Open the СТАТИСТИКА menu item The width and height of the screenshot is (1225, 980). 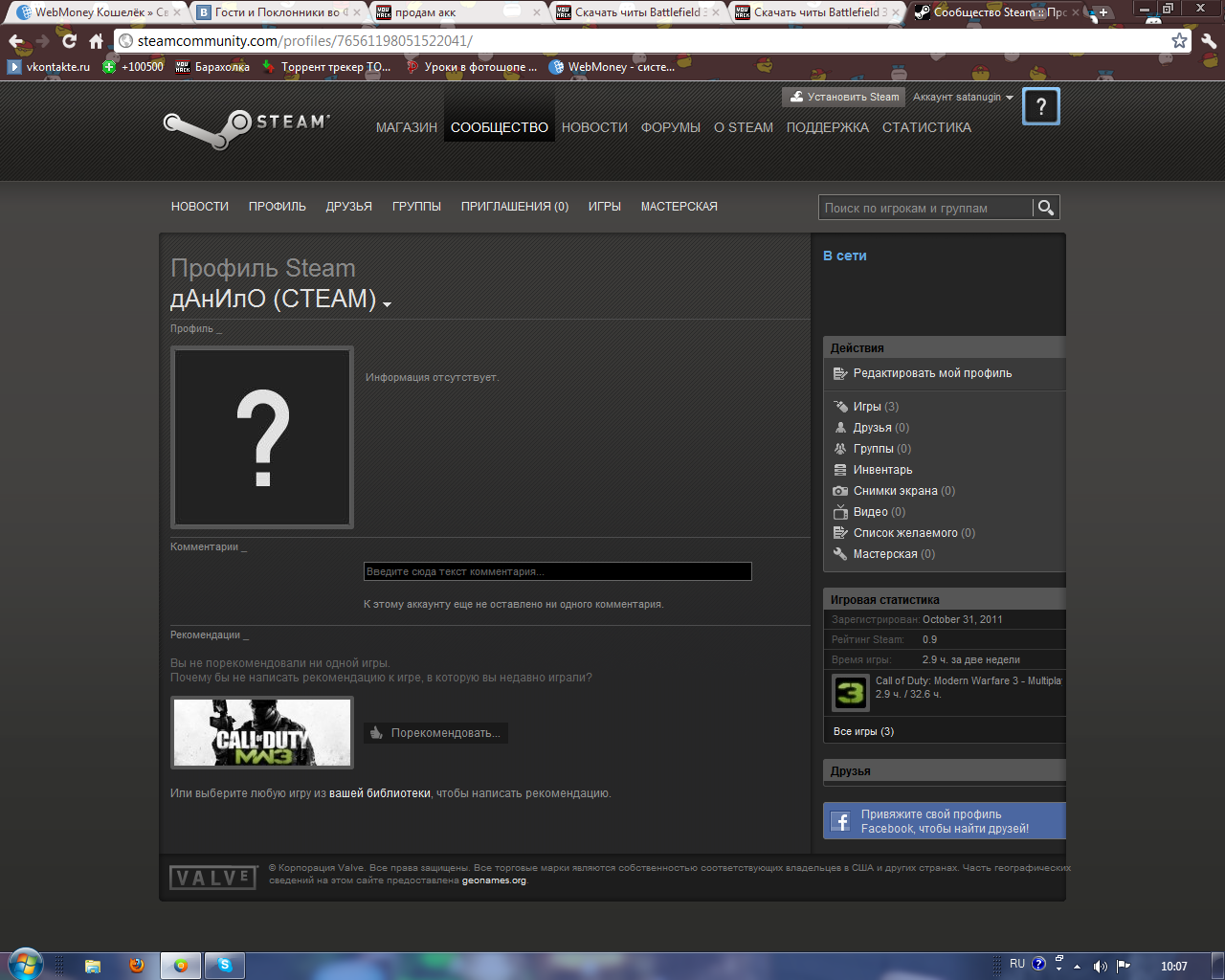(x=926, y=127)
